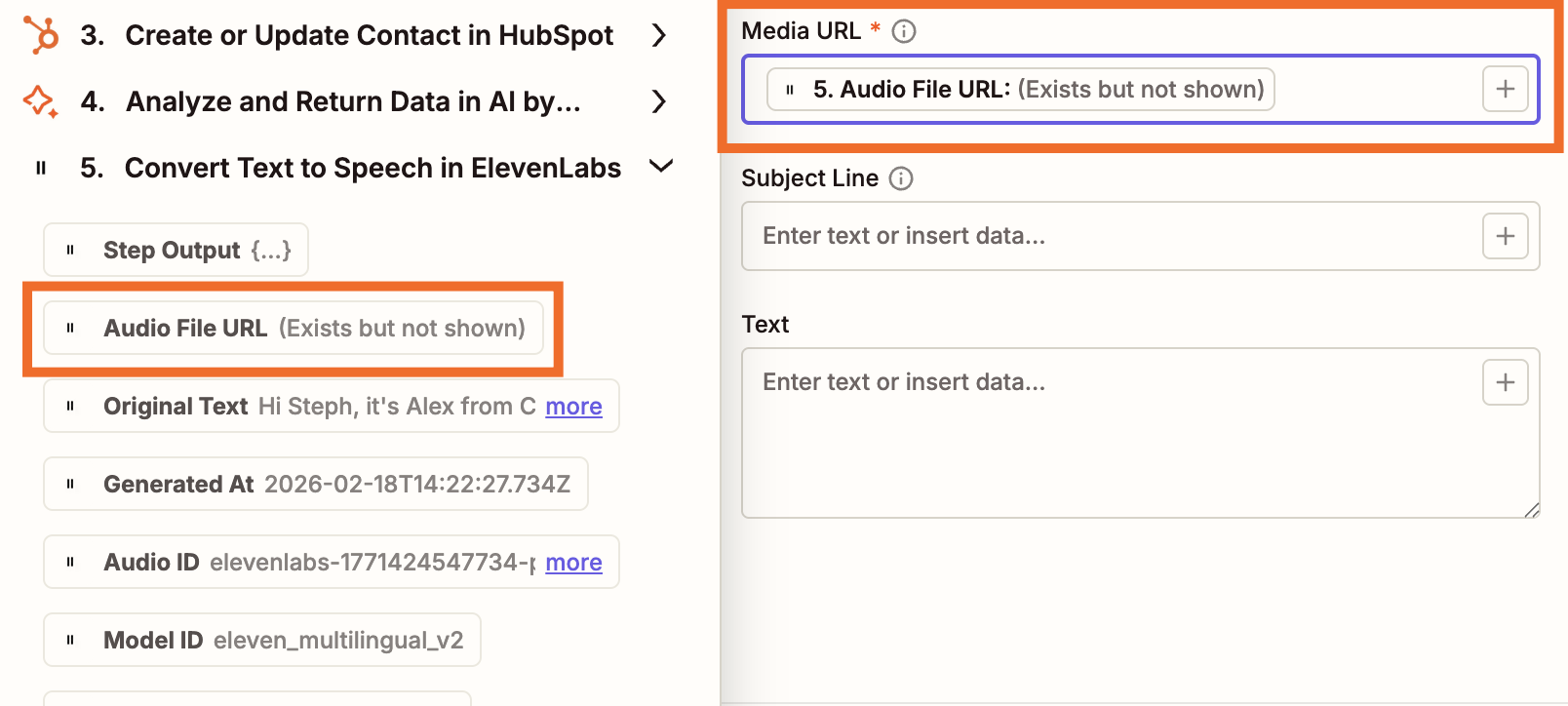Click step title 'Convert Text to Speech in ElevenLabs'
The height and width of the screenshot is (706, 1568).
(x=373, y=168)
